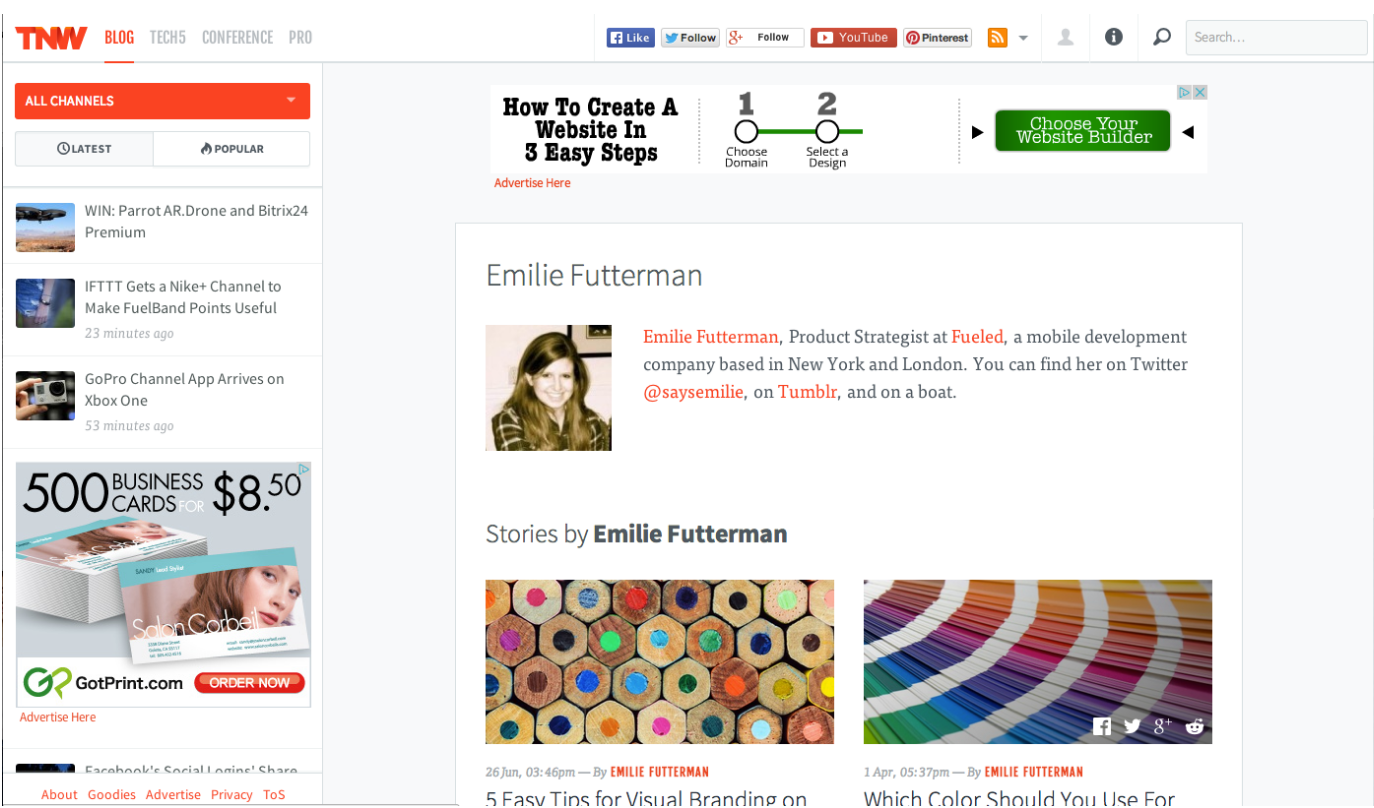Click Advertise Here under top banner
Screen dimensions: 1374x808
click(532, 183)
